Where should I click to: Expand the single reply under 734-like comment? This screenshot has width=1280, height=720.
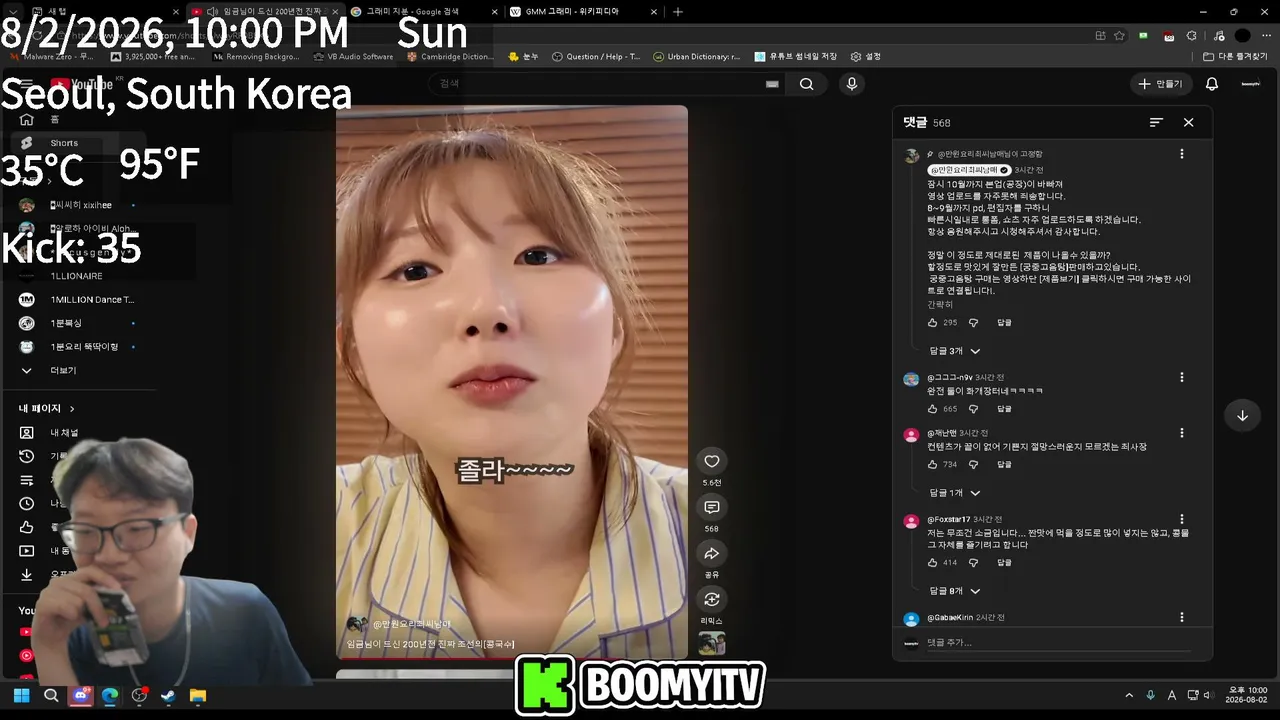pos(955,493)
